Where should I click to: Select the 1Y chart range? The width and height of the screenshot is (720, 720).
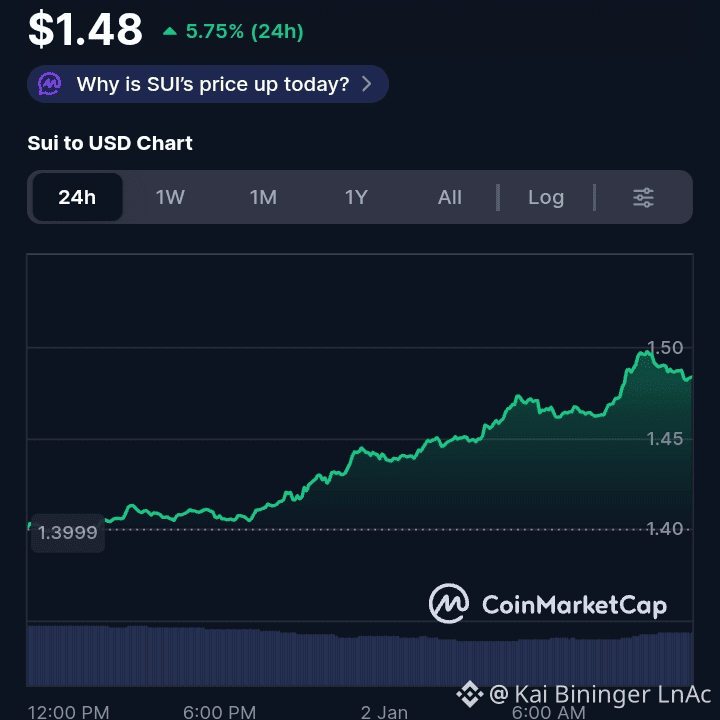click(356, 197)
